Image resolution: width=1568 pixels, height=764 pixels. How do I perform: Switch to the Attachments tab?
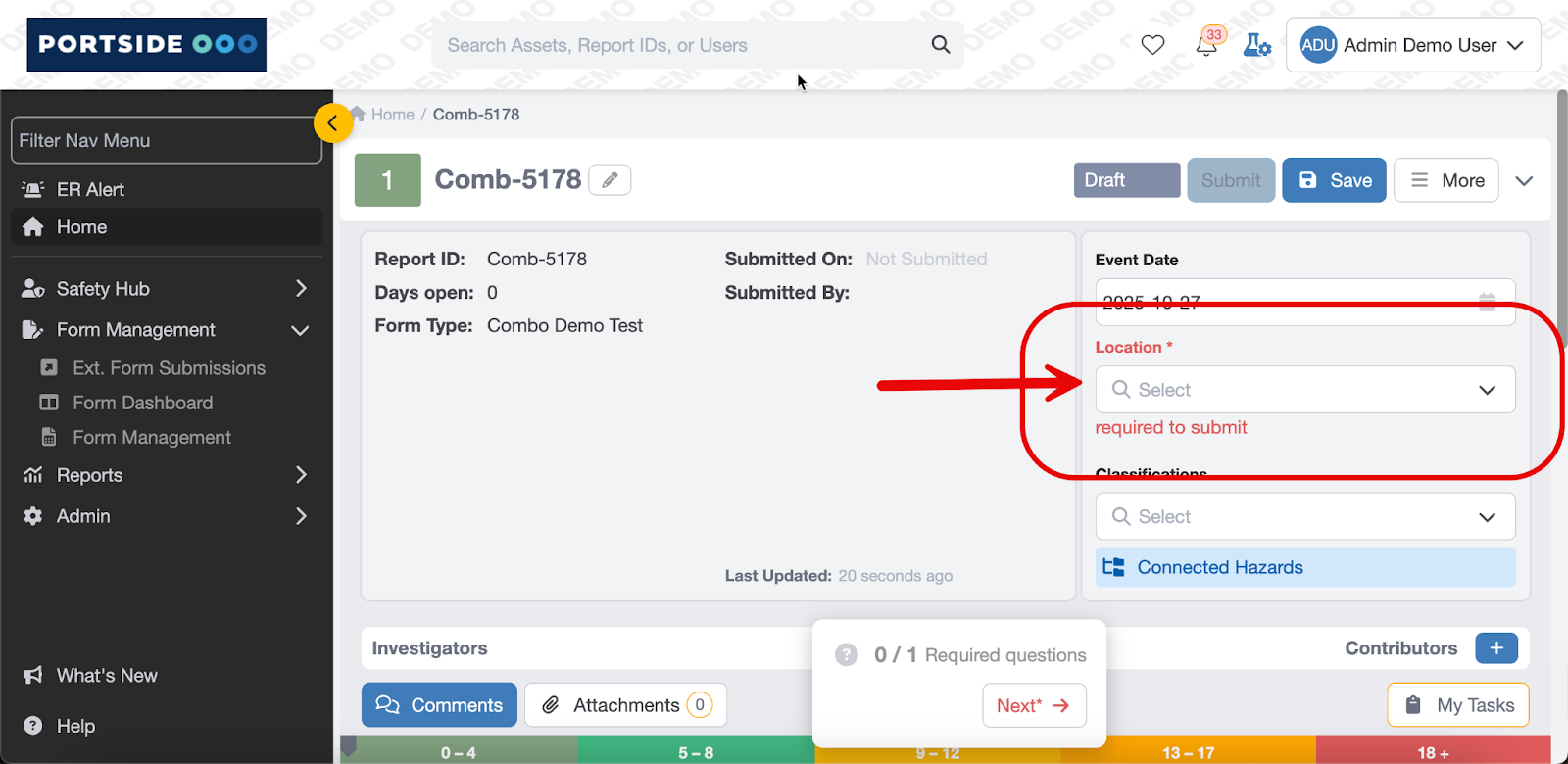coord(625,705)
